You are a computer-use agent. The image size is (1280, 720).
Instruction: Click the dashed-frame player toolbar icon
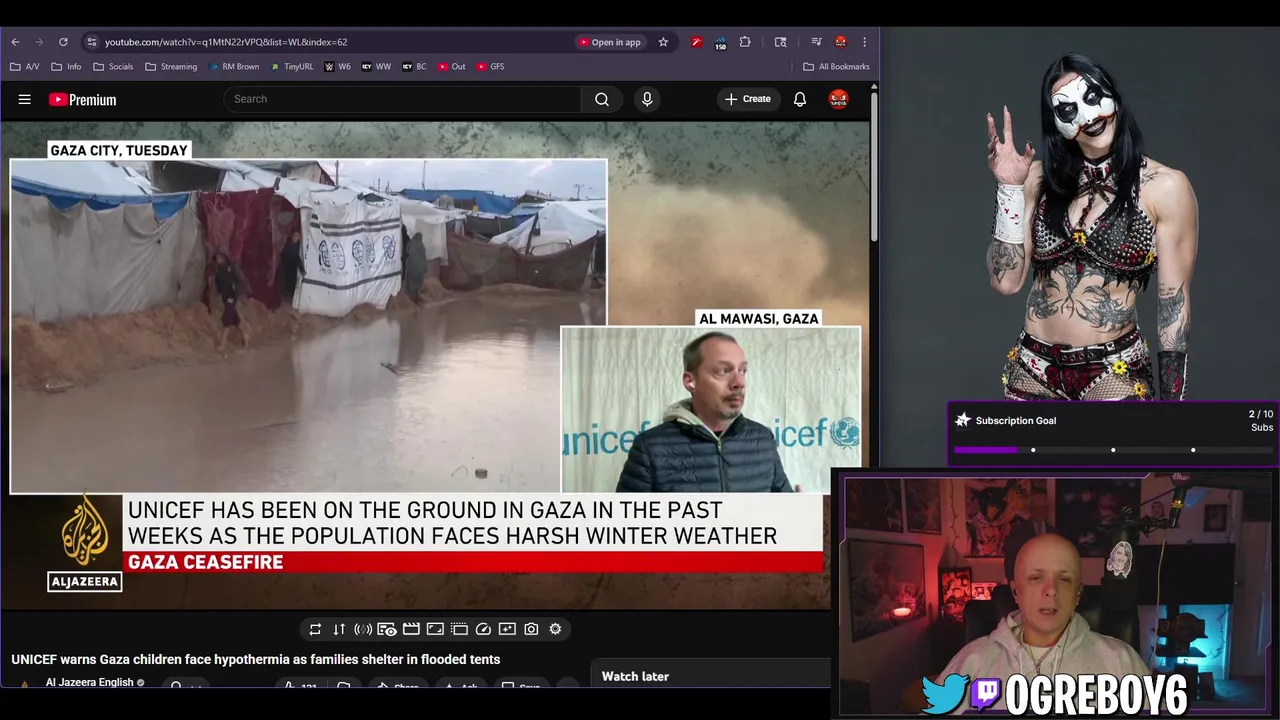(x=459, y=629)
